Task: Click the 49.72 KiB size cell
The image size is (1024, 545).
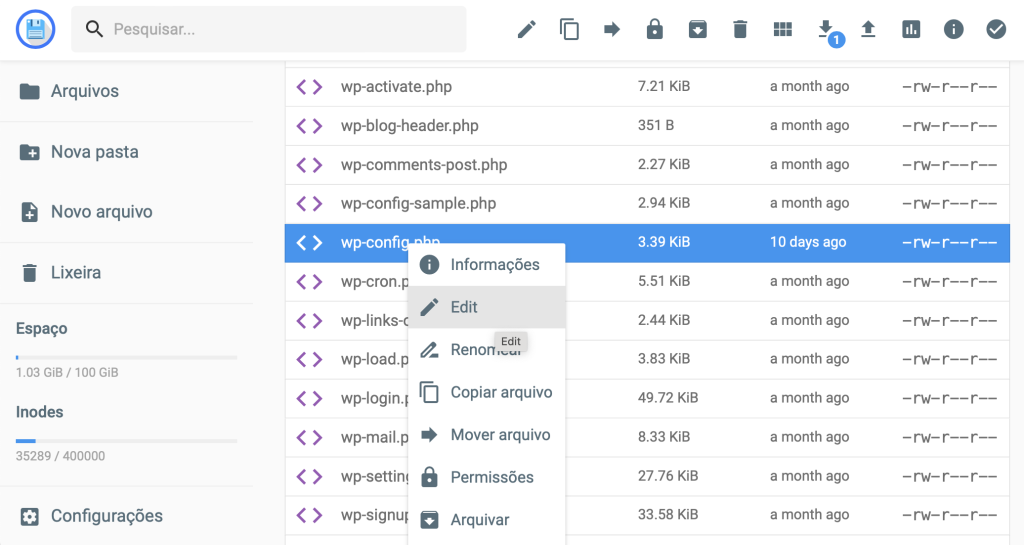Action: click(x=668, y=397)
